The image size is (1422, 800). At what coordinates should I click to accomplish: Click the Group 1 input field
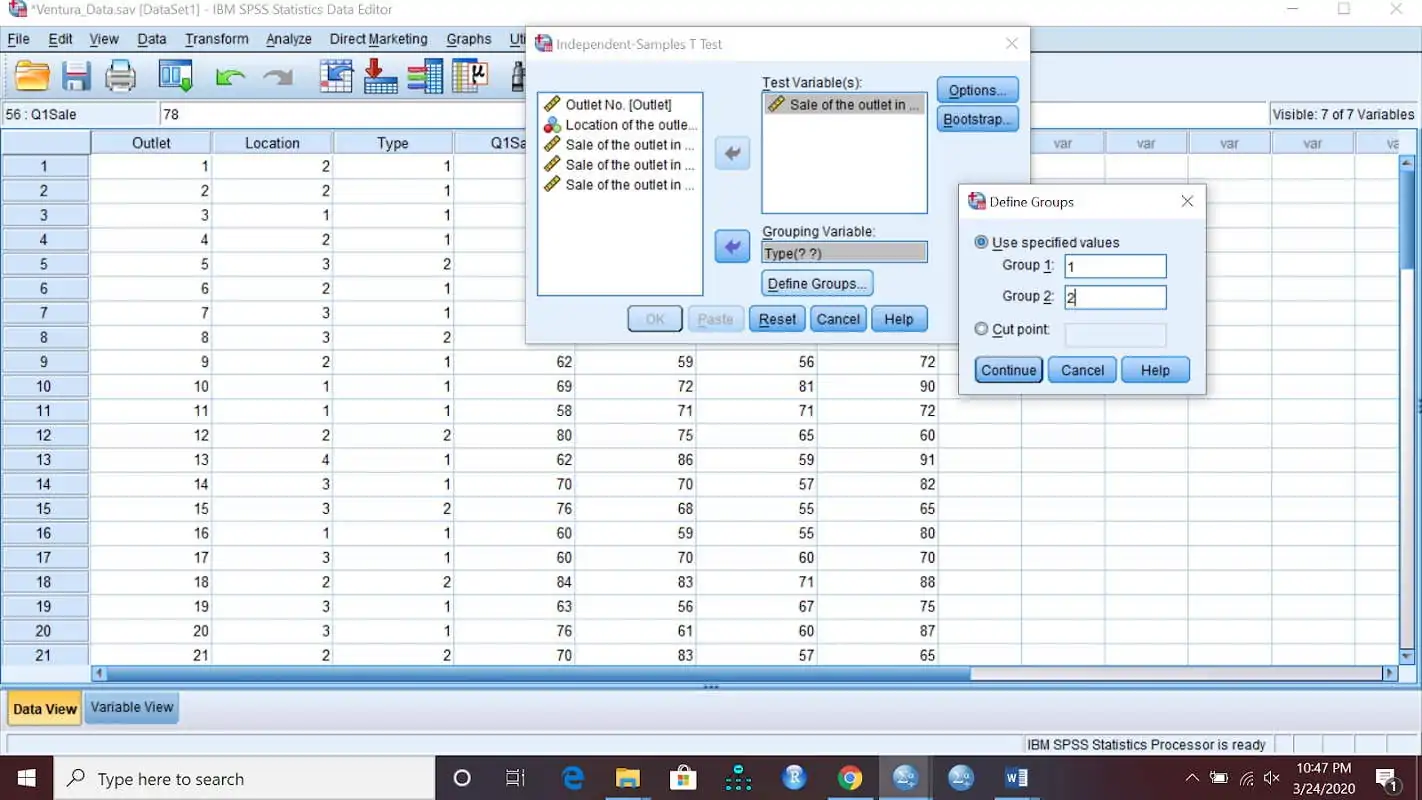click(x=1115, y=266)
